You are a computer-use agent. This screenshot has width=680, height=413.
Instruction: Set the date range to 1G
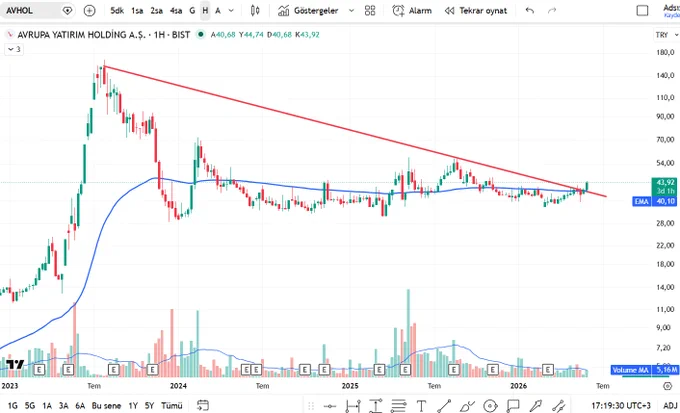click(13, 406)
